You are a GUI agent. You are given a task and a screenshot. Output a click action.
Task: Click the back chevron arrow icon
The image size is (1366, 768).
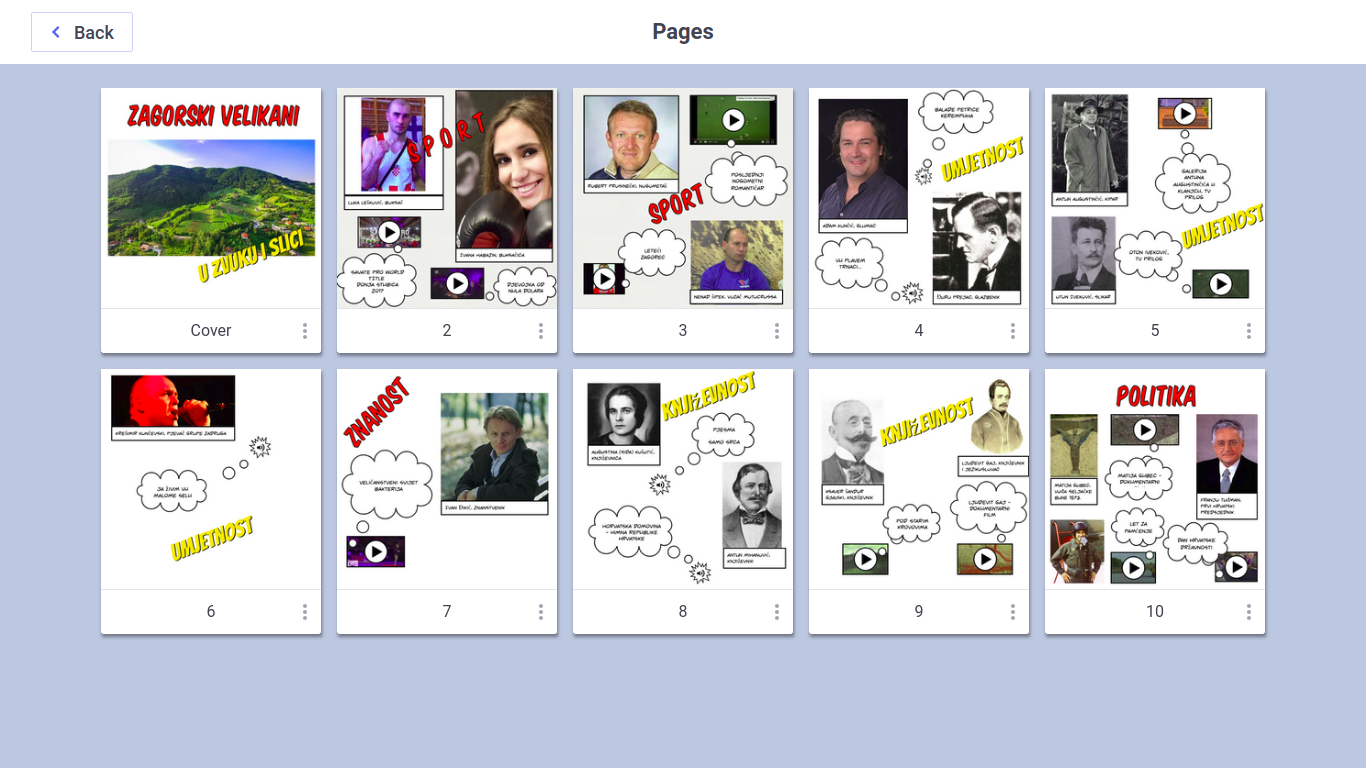pyautogui.click(x=56, y=32)
